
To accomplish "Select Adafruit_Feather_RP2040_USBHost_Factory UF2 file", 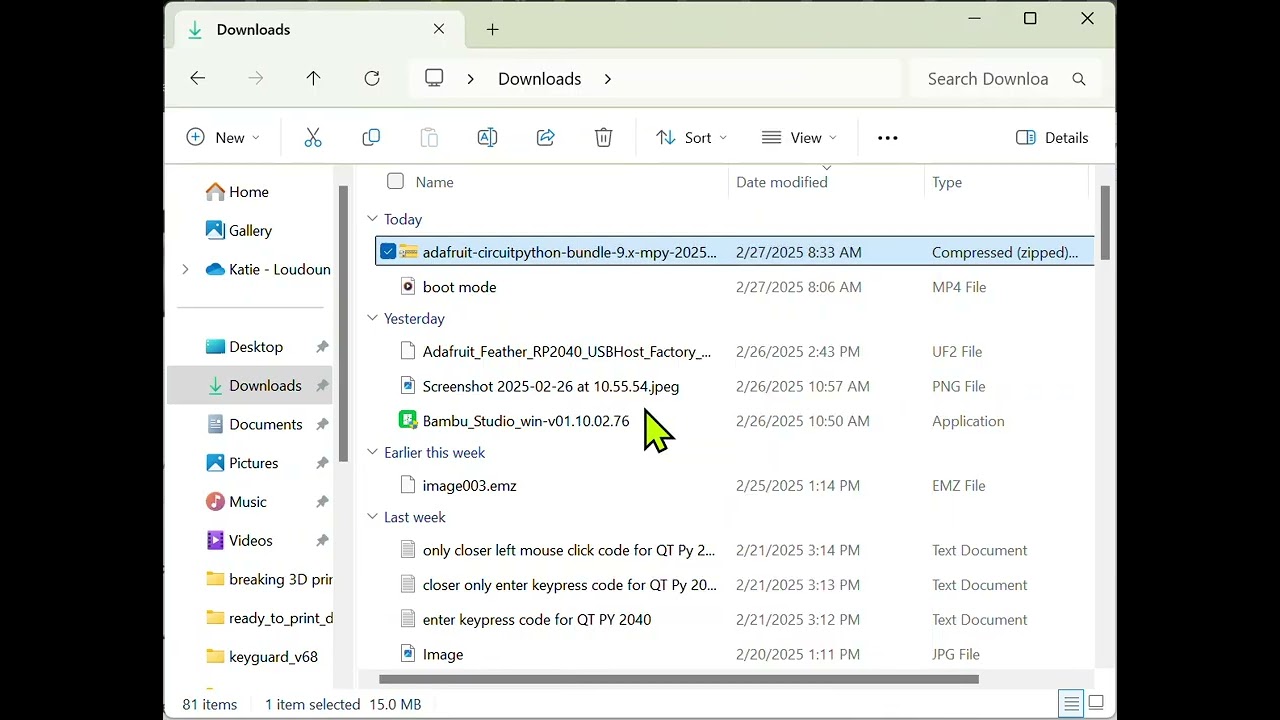I will point(566,352).
